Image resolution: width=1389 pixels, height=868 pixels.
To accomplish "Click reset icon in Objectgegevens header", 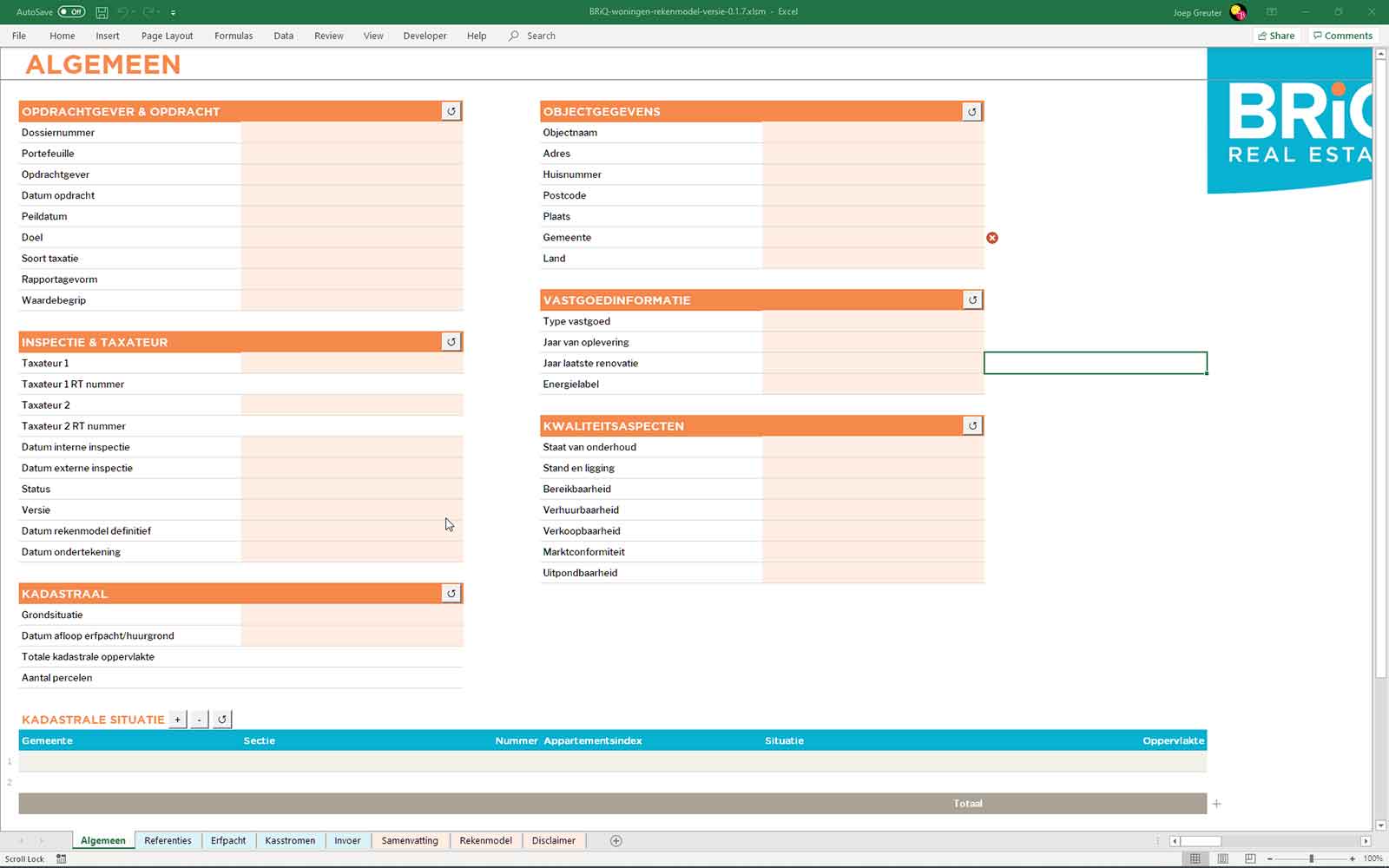I will [x=971, y=111].
